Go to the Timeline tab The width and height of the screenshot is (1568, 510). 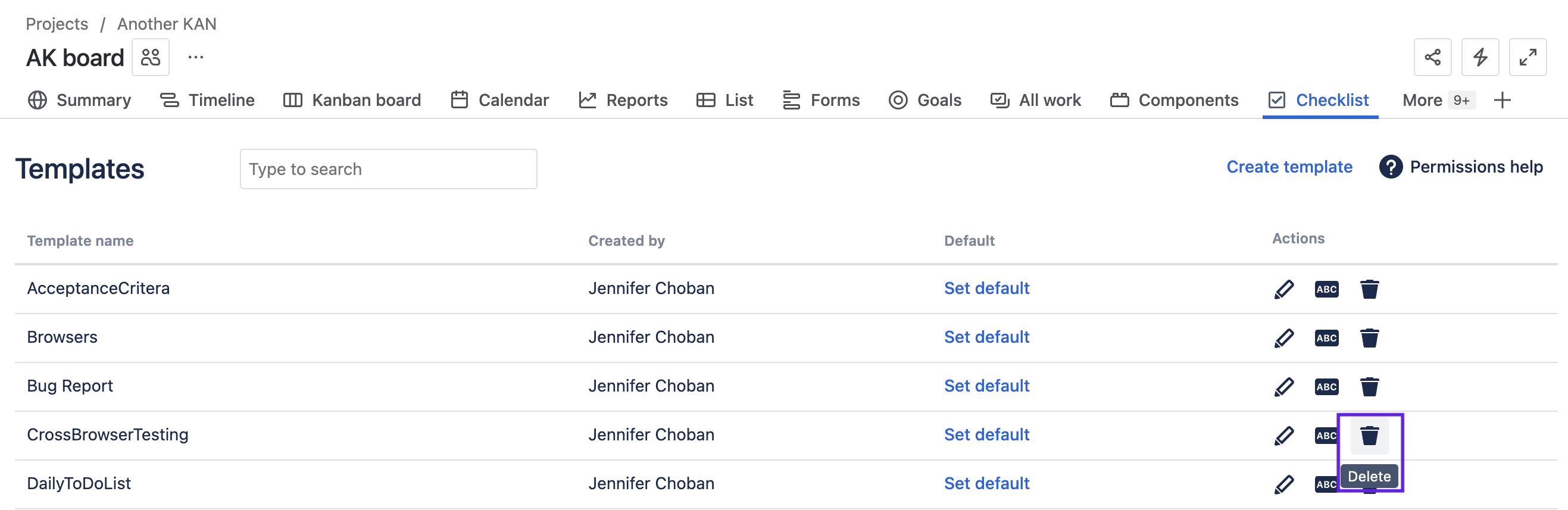click(x=208, y=100)
